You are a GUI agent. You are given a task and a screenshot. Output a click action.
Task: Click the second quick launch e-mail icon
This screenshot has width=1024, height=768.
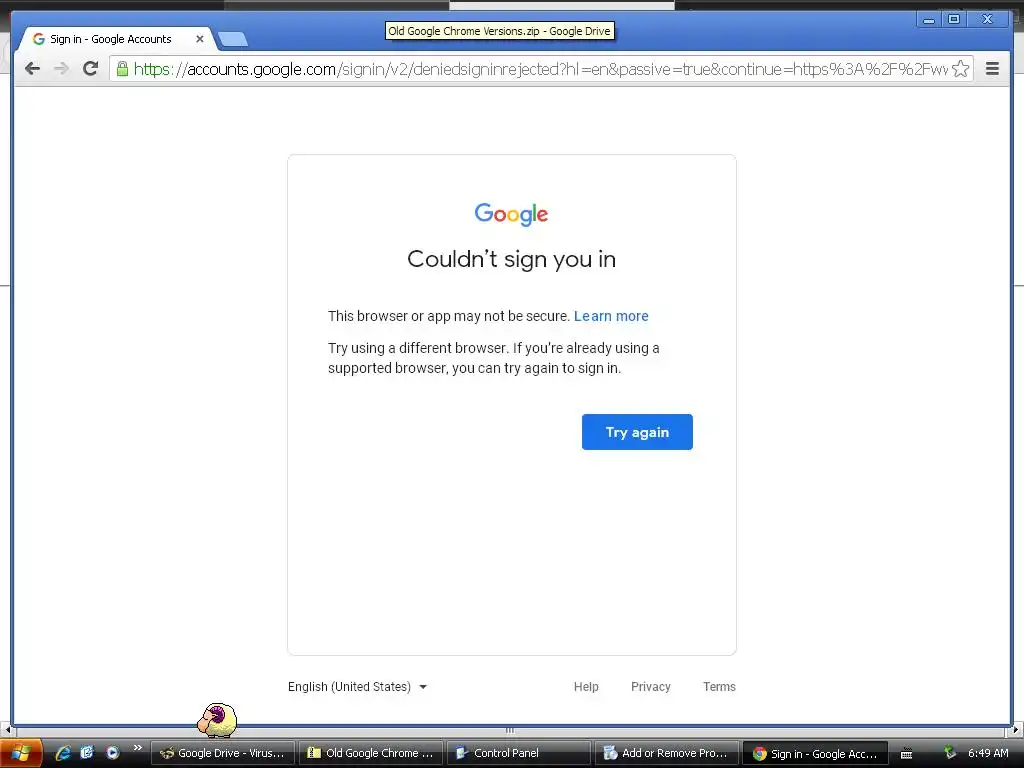click(x=87, y=753)
